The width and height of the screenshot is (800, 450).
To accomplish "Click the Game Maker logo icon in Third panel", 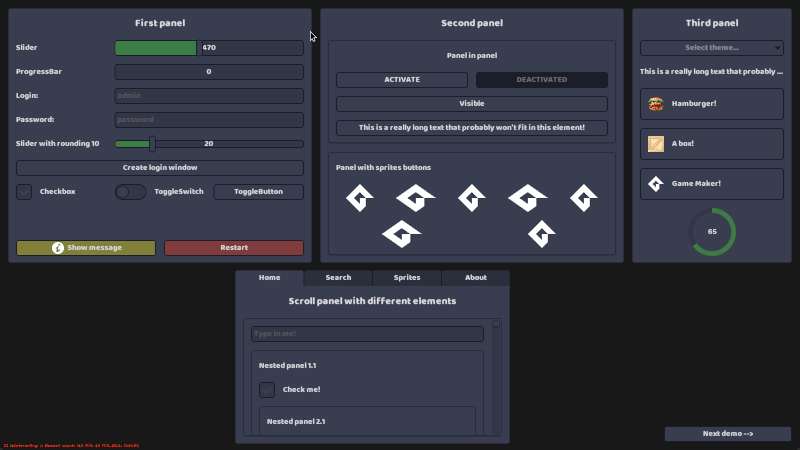I will [x=656, y=184].
